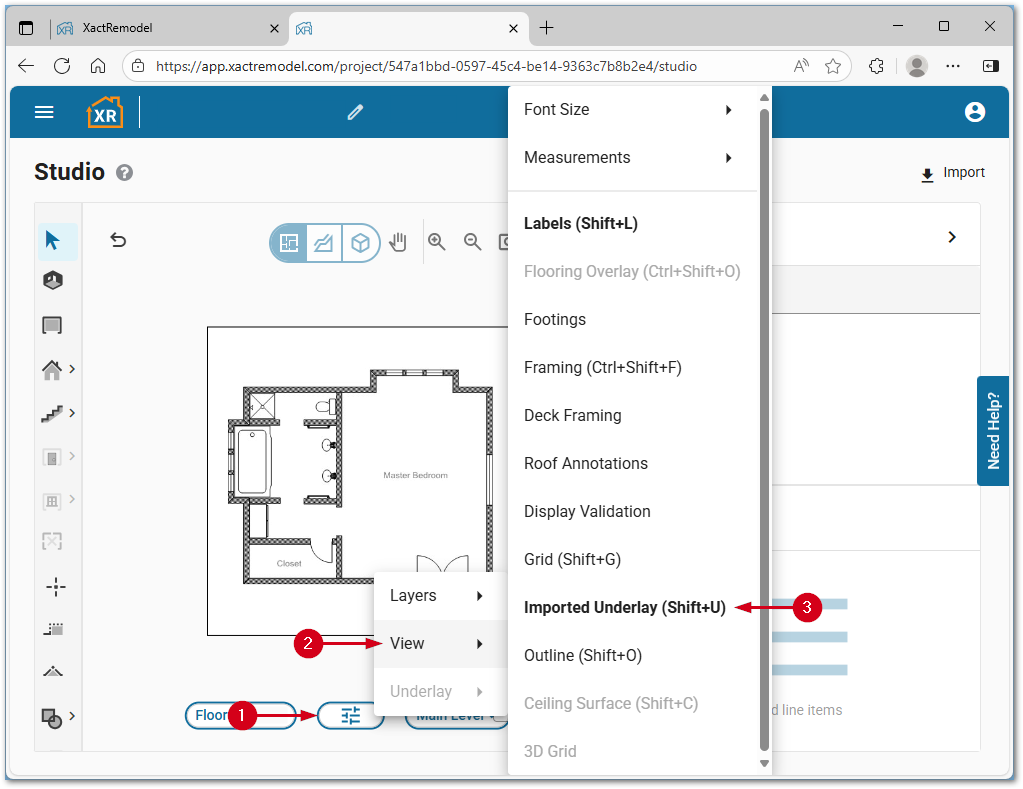Expand the Layers submenu

point(436,596)
